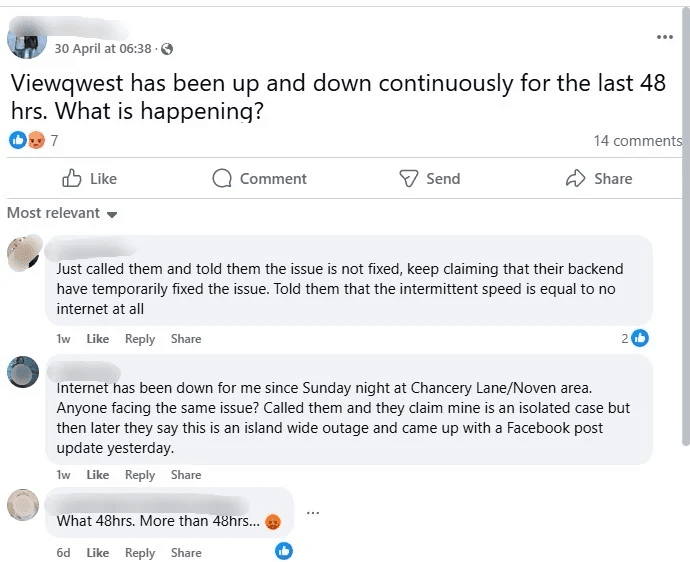Viewport: 690px width, 562px height.
Task: Click the Comment speech bubble button
Action: pos(259,179)
